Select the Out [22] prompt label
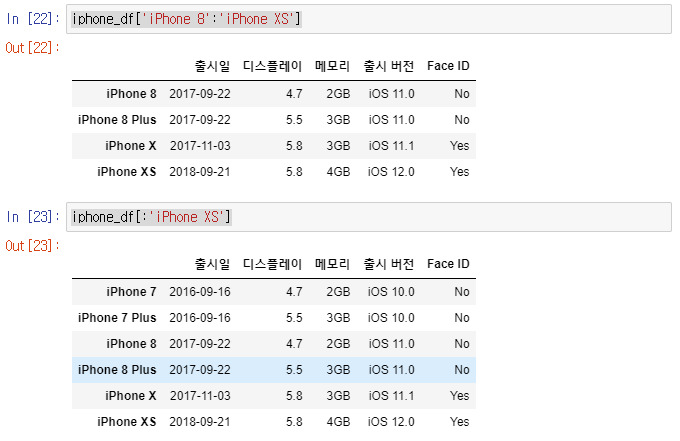This screenshot has height=441, width=680. pos(32,48)
